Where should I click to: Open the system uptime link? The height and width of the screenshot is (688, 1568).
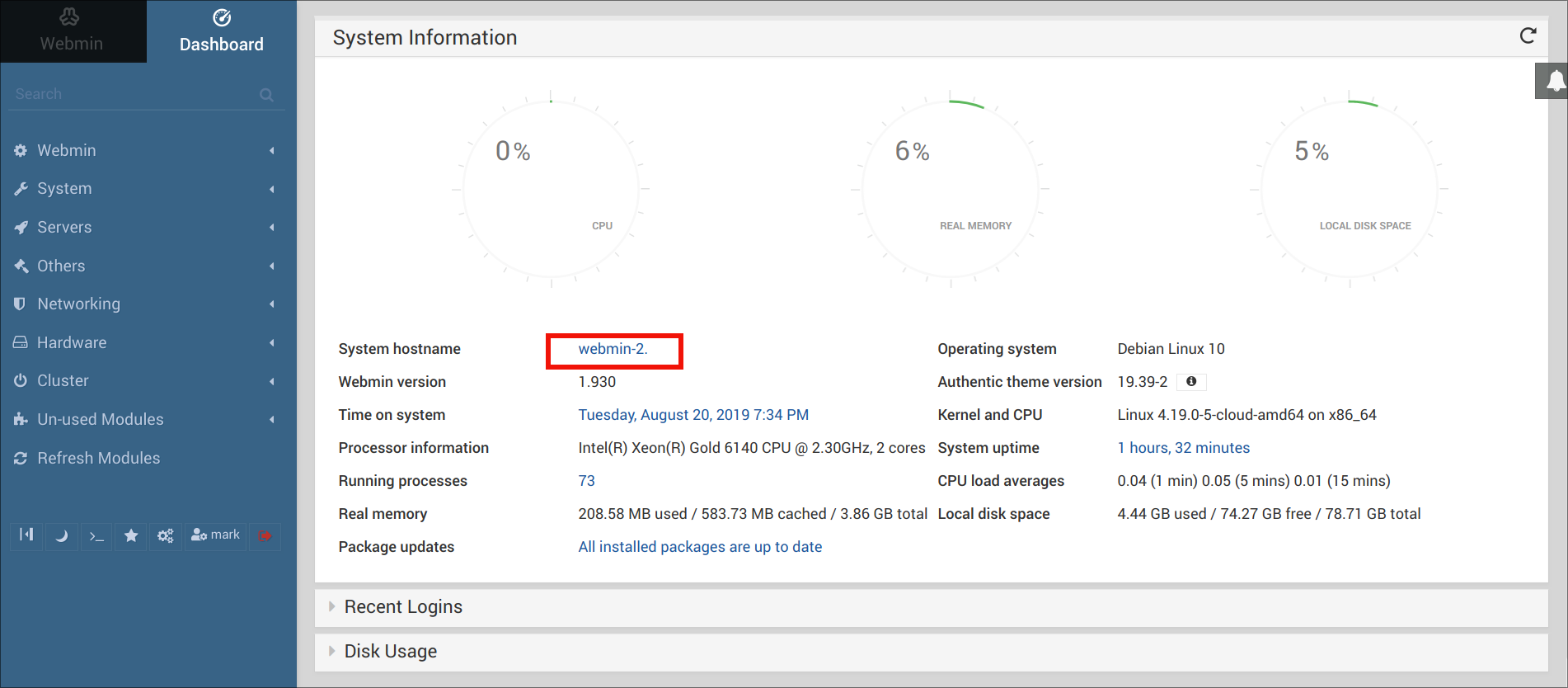(1183, 448)
